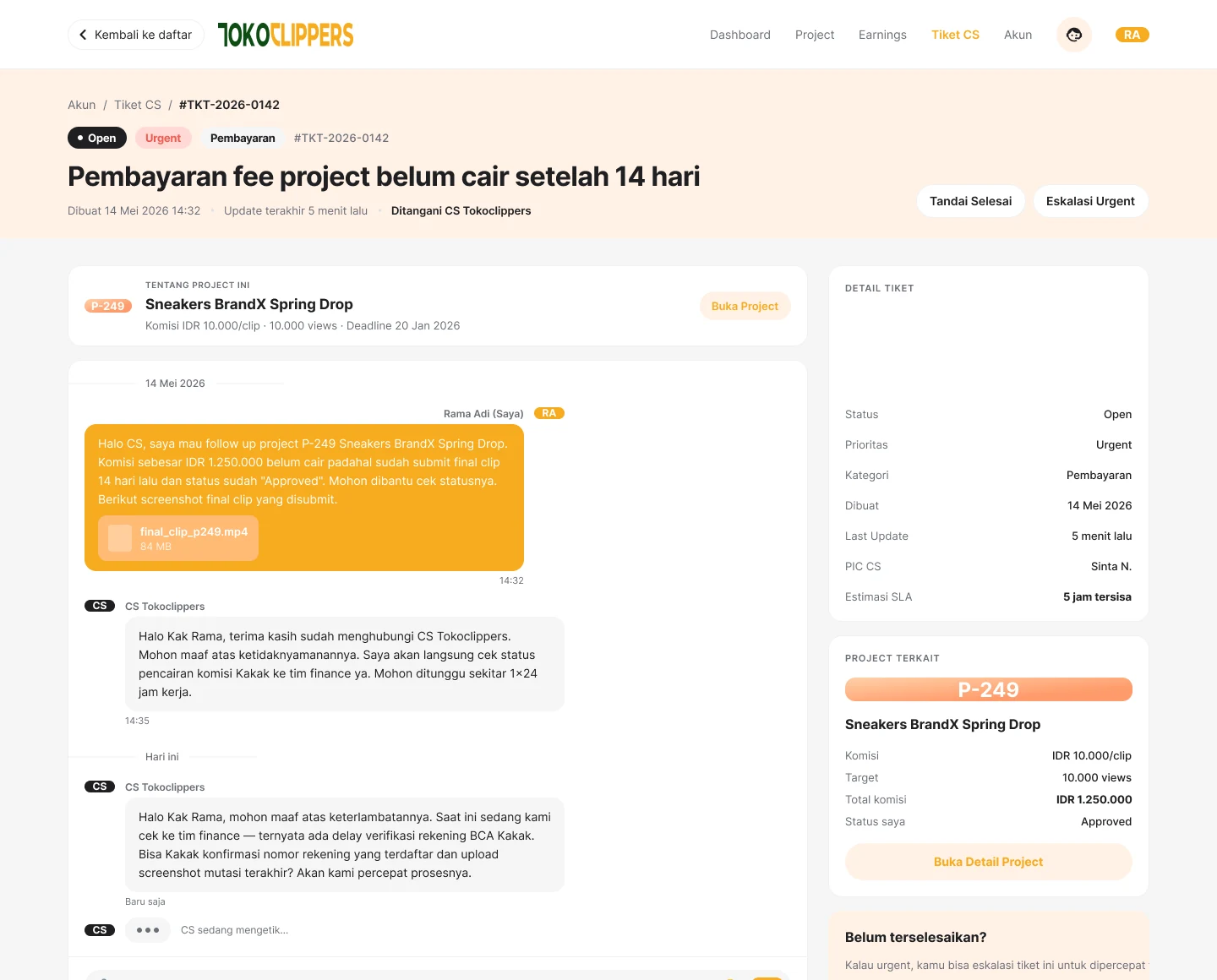Select Tiket CS in the top navigation
Screen dimensions: 1217x980
[955, 35]
